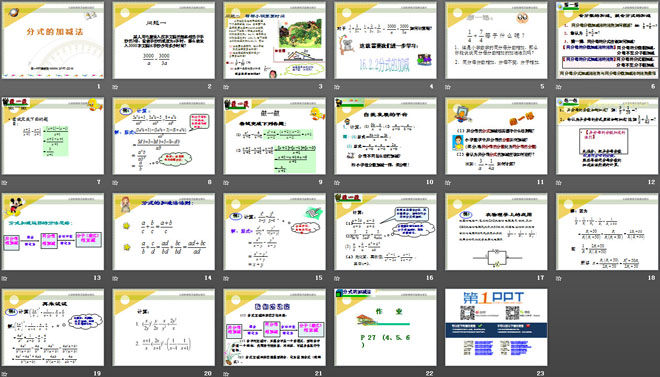660x377 pixels.
Task: Click the animation star icon under slide 16
Action: click(x=337, y=278)
